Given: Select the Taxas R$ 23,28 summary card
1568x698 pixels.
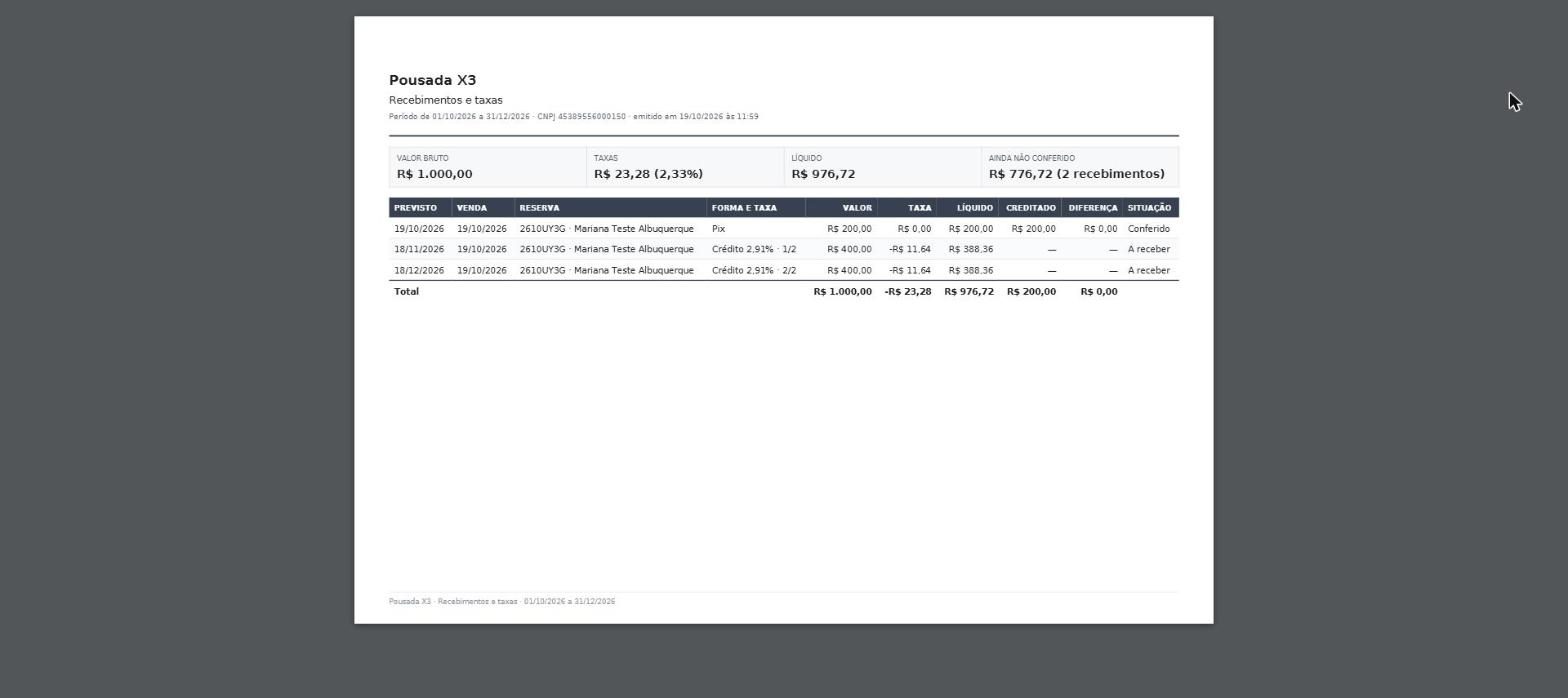Looking at the screenshot, I should click(685, 167).
